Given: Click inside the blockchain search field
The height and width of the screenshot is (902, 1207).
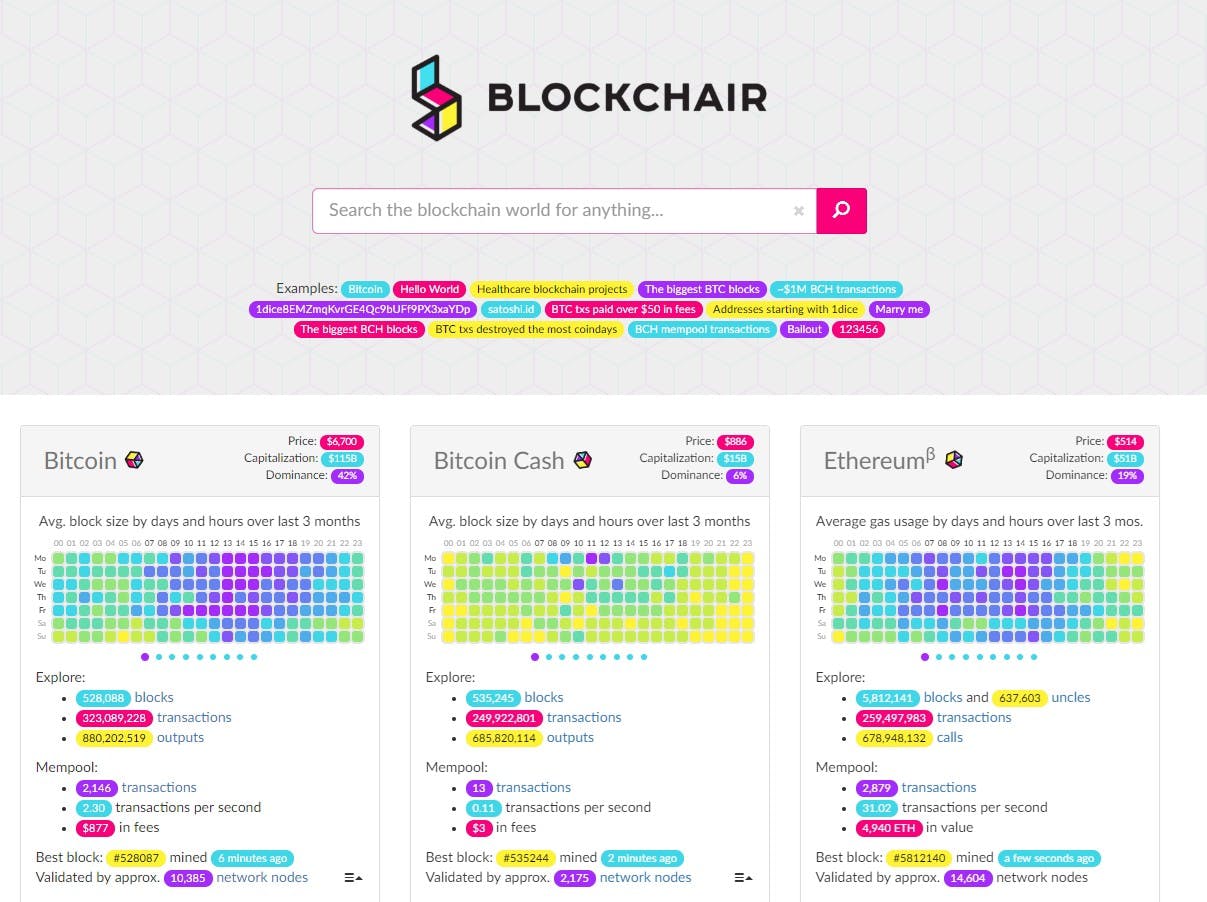Looking at the screenshot, I should pyautogui.click(x=550, y=210).
